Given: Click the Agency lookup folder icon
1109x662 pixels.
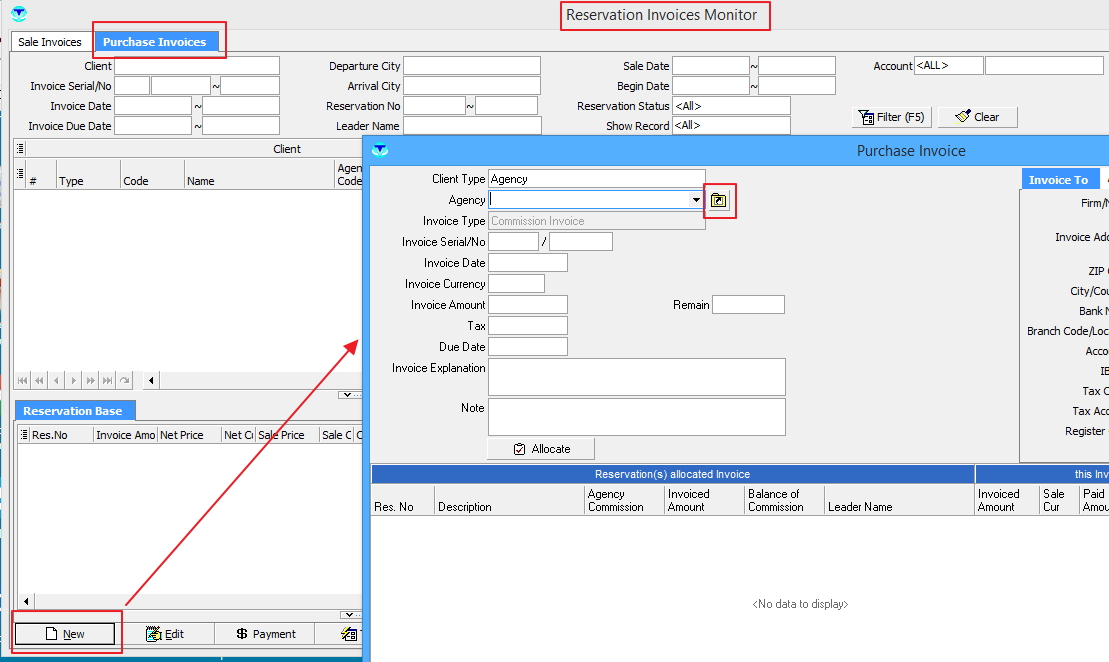Looking at the screenshot, I should (719, 201).
